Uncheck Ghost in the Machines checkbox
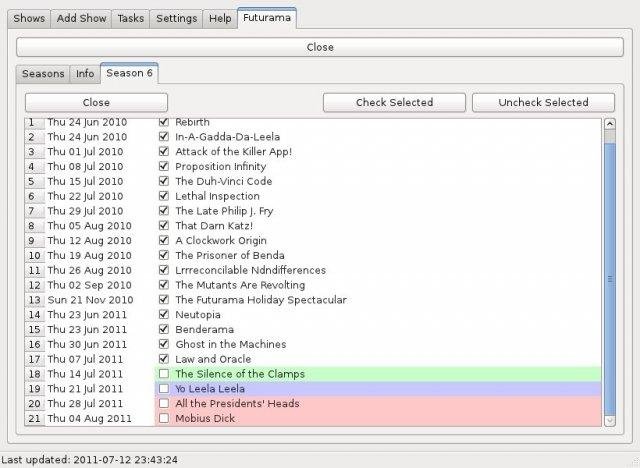This screenshot has height=468, width=640. [x=164, y=344]
